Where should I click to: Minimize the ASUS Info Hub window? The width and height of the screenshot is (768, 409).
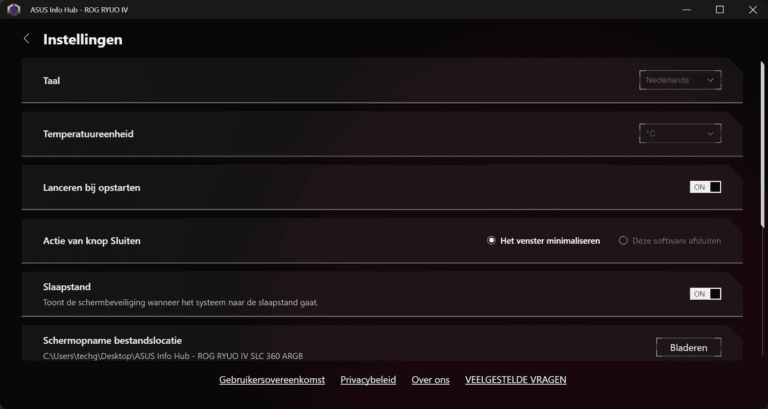pos(687,10)
